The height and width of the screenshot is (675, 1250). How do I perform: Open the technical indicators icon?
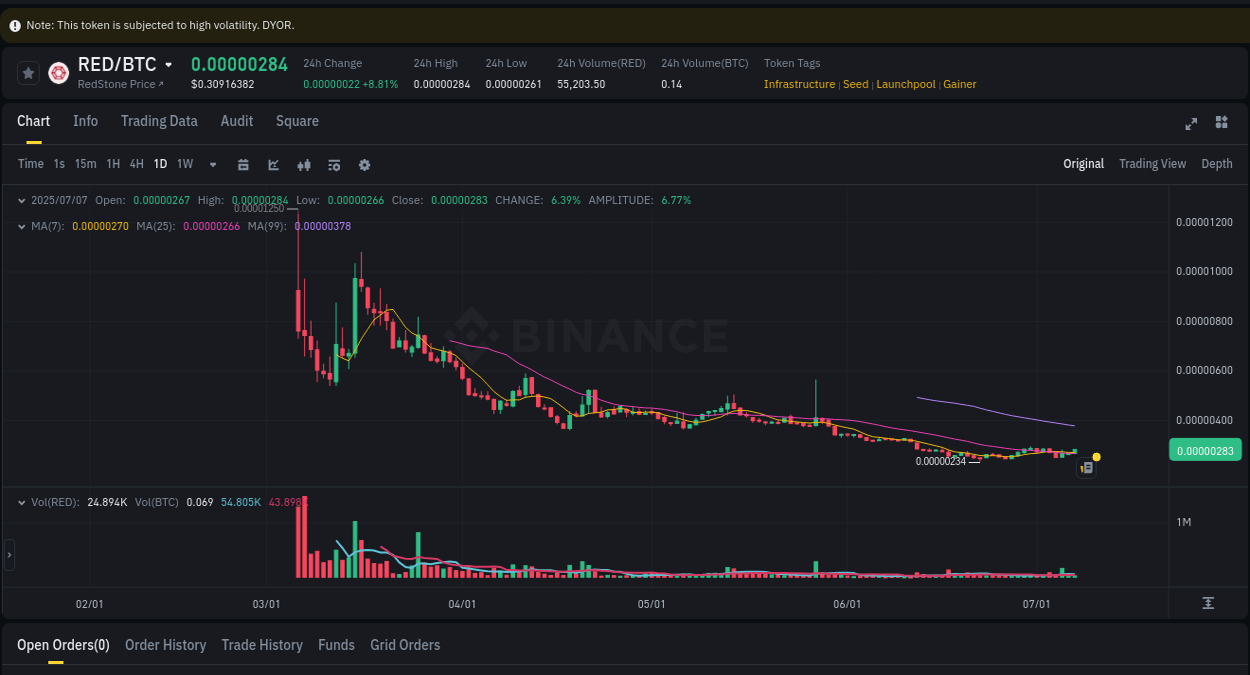(x=303, y=164)
